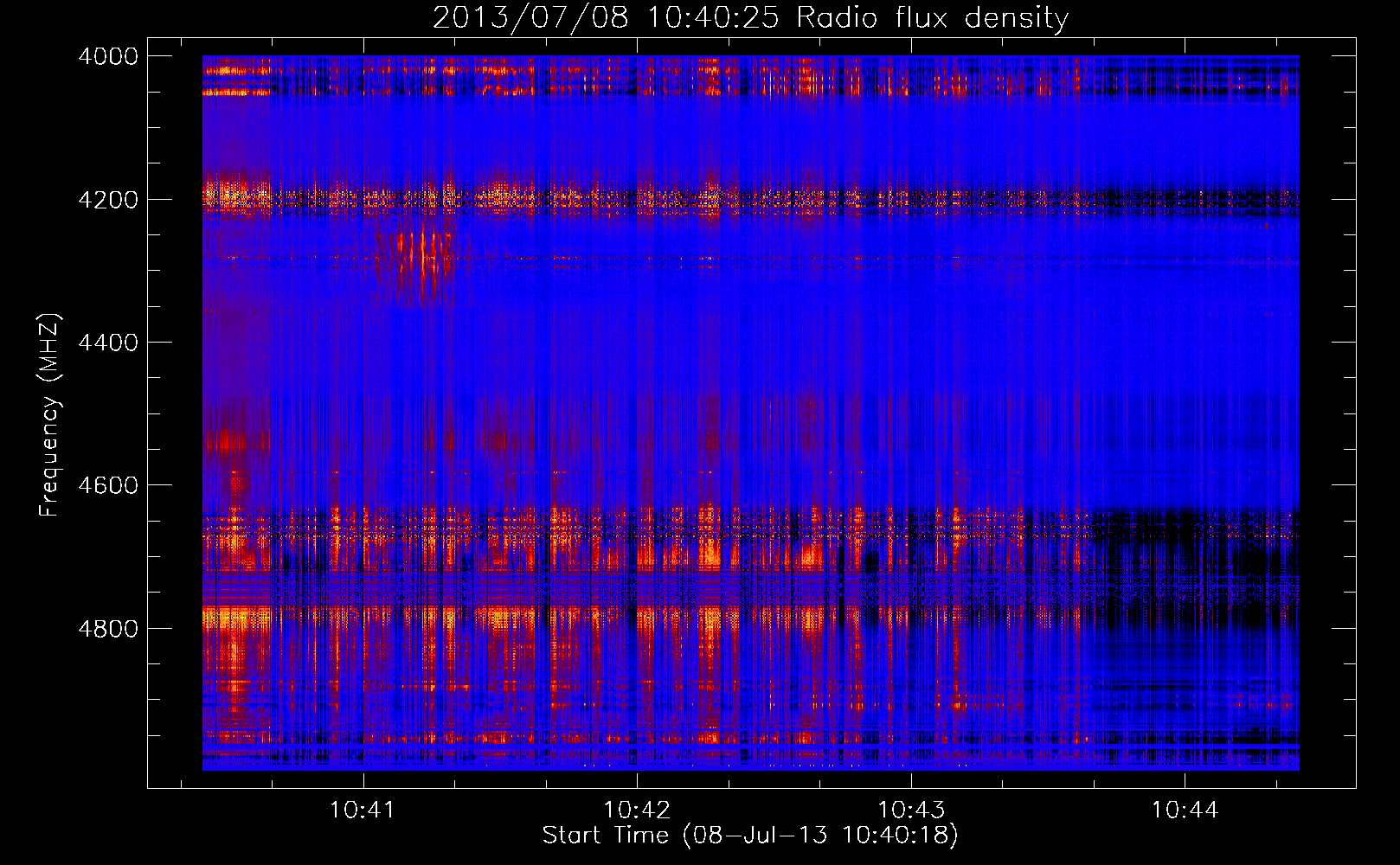Viewport: 1400px width, 865px height.
Task: Click the '10:41' time axis label
Action: pyautogui.click(x=363, y=811)
